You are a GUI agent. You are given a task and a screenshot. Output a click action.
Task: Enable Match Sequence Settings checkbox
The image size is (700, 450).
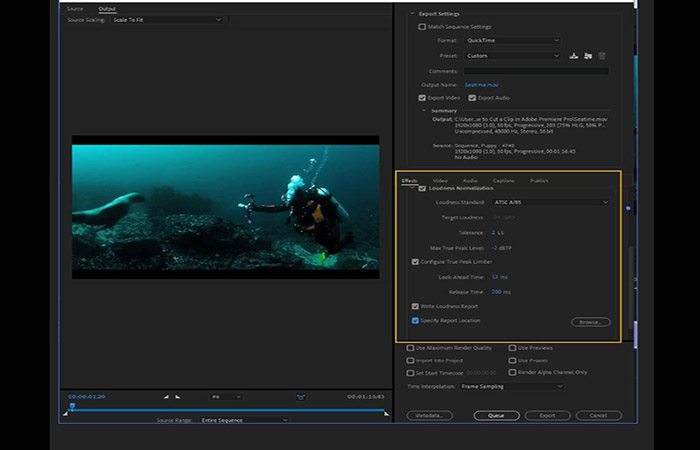(x=422, y=27)
